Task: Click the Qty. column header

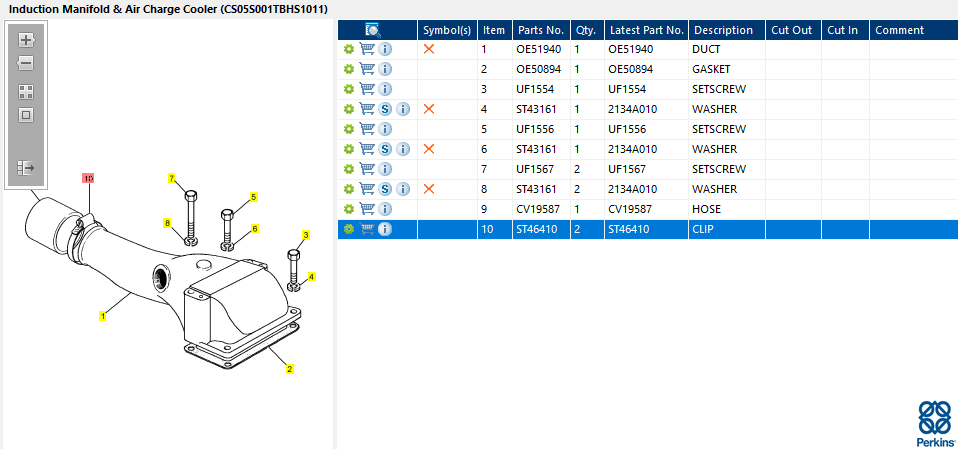Action: coord(587,30)
